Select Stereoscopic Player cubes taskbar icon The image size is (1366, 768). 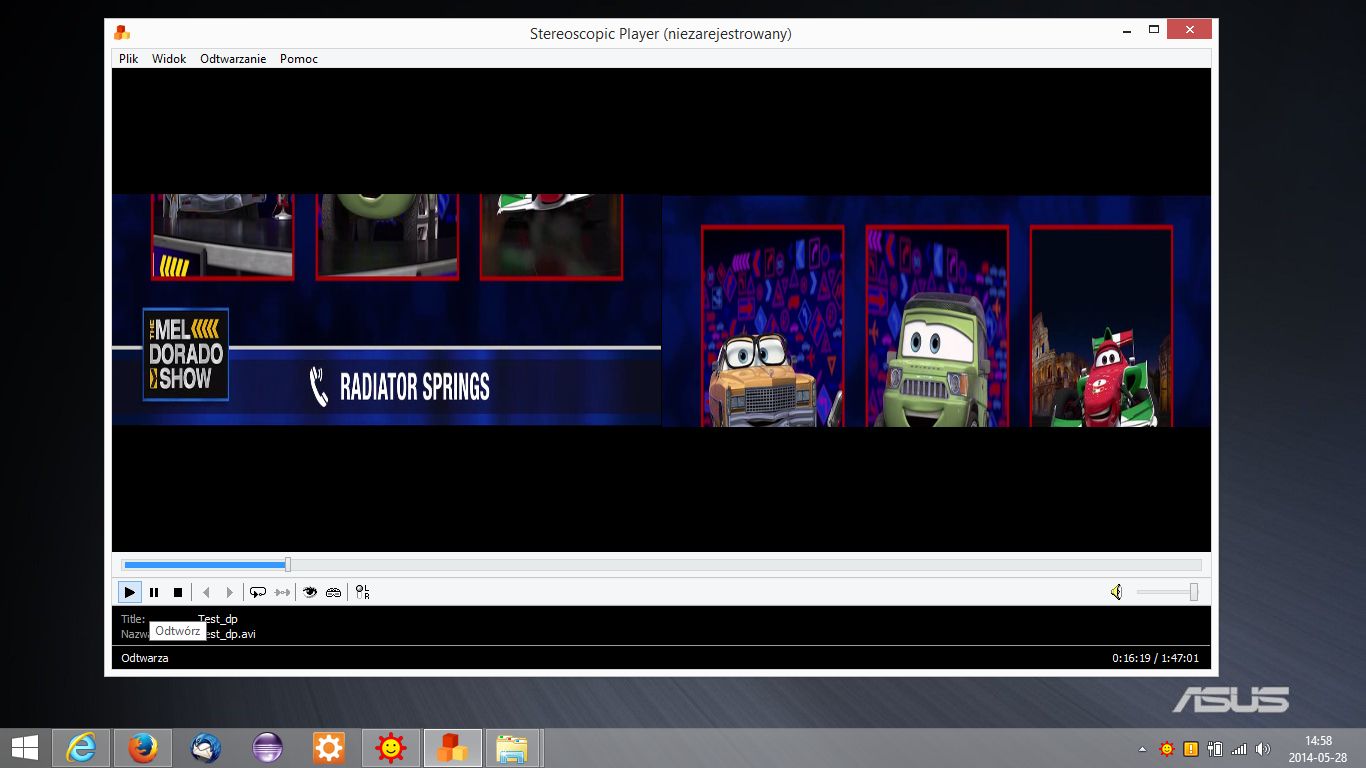[453, 747]
